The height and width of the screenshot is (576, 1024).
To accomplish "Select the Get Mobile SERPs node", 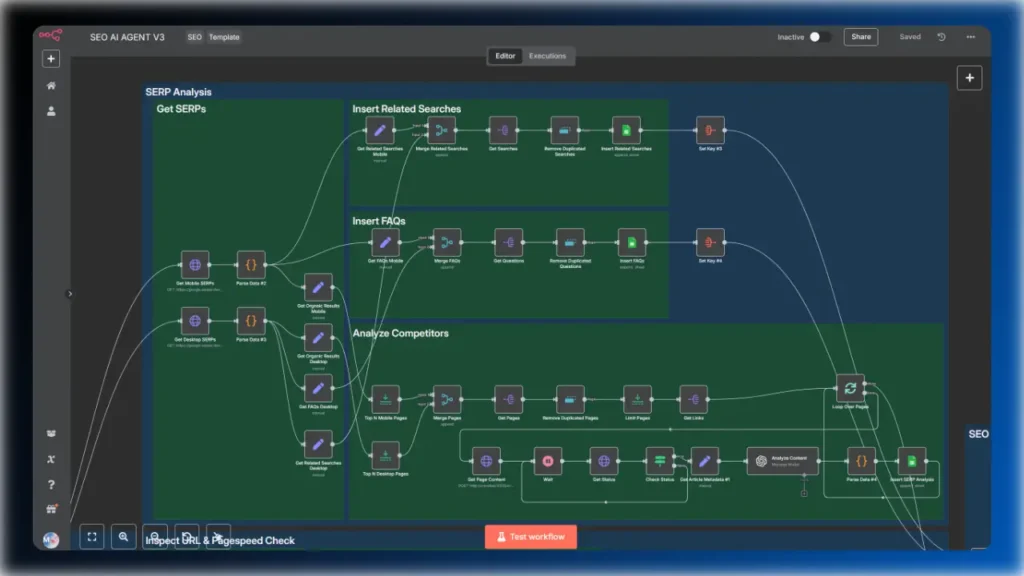I will (x=195, y=265).
